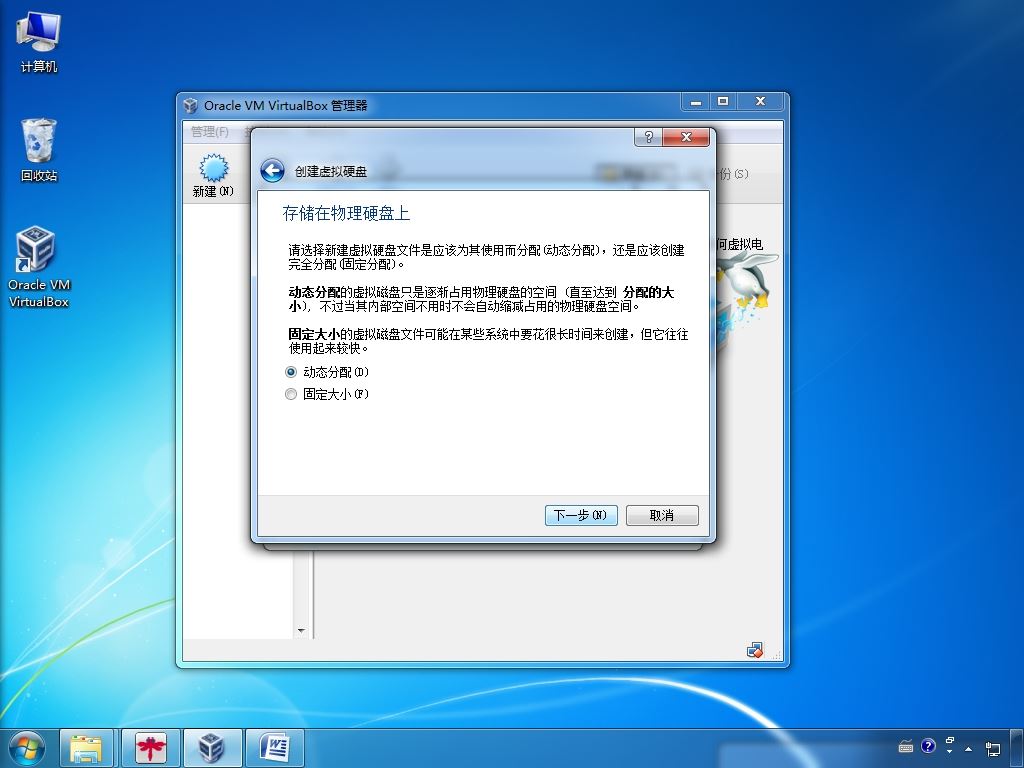Click the VirtualBox status bar network icon
Image resolution: width=1024 pixels, height=768 pixels.
click(x=754, y=650)
